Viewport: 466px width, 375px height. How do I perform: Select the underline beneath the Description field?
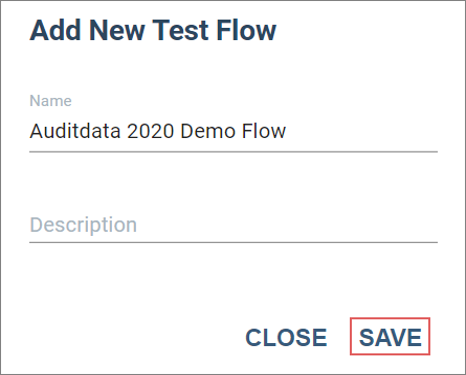pos(233,242)
